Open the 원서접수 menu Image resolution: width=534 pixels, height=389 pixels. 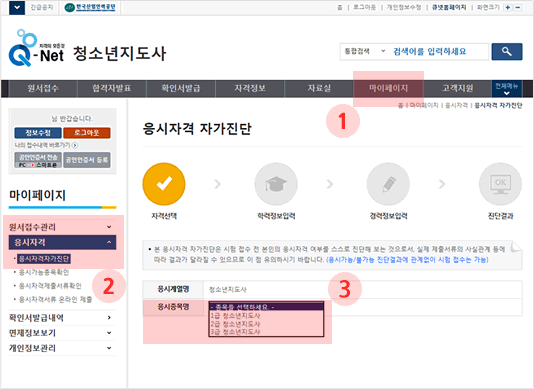43,89
